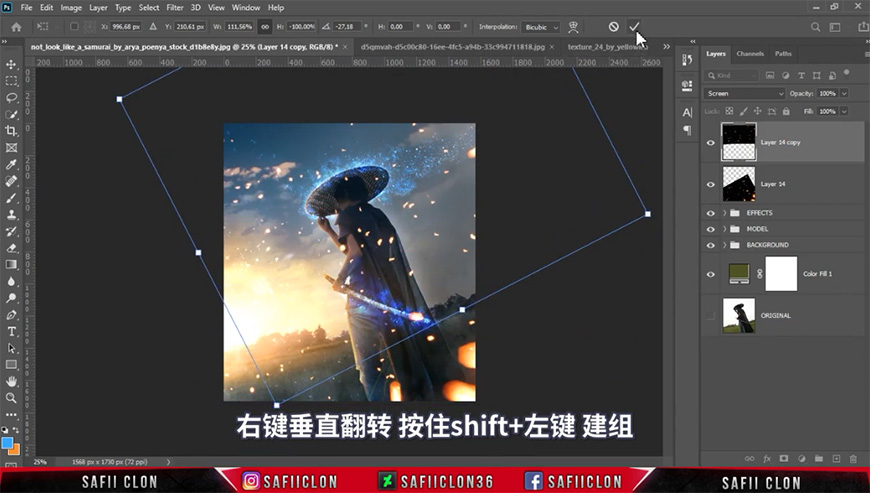The image size is (870, 493).
Task: Switch to d5qmvah document tab
Action: pos(453,47)
